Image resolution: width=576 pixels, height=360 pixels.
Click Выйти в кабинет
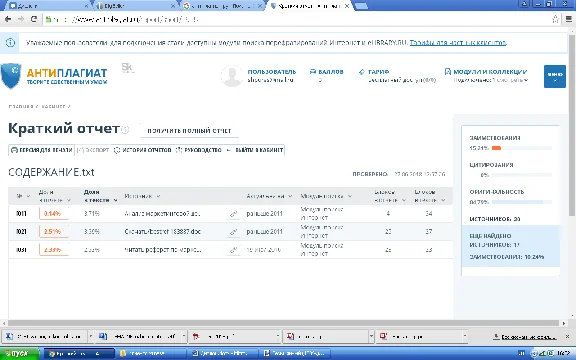(255, 150)
